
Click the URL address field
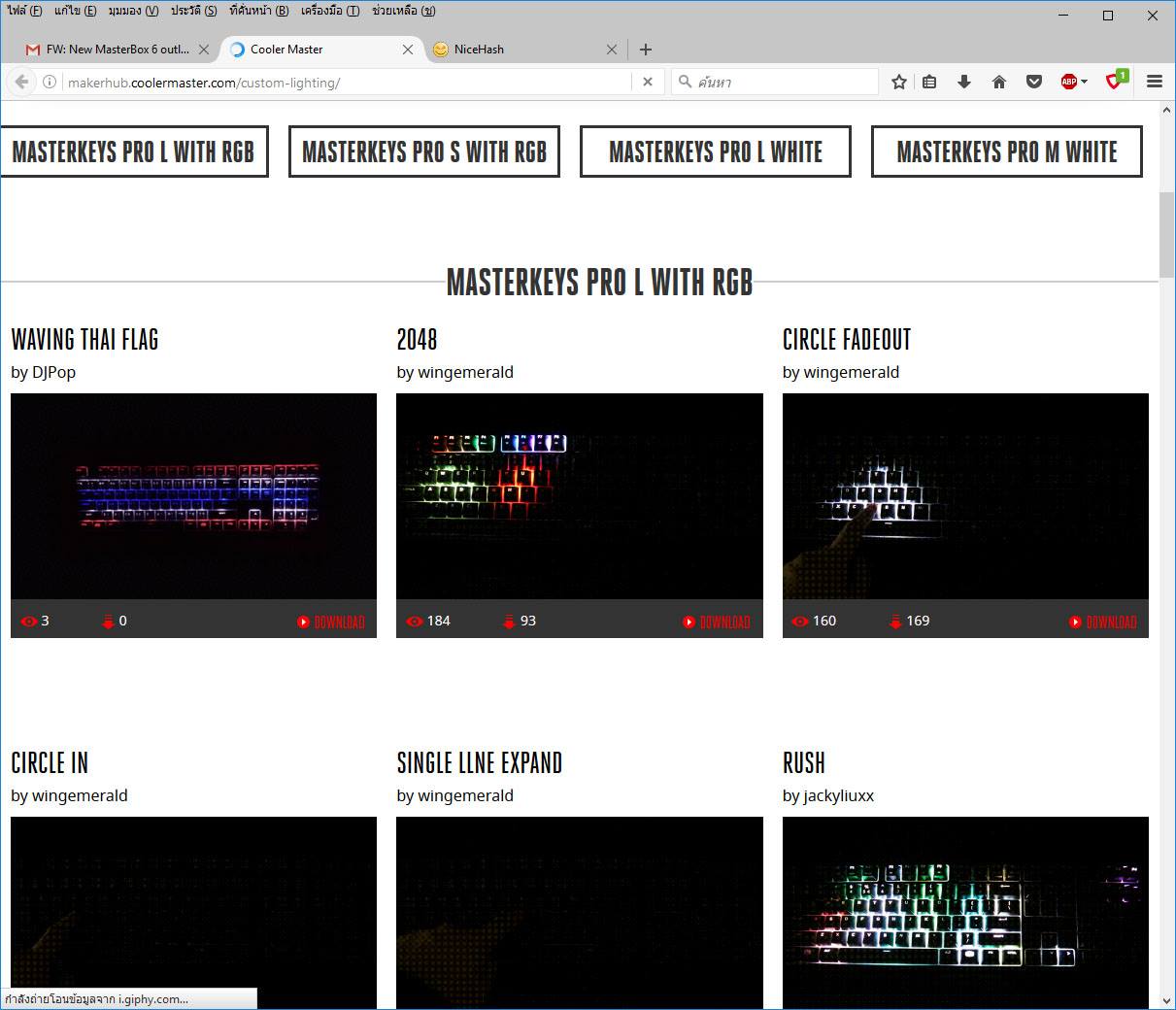click(x=345, y=83)
